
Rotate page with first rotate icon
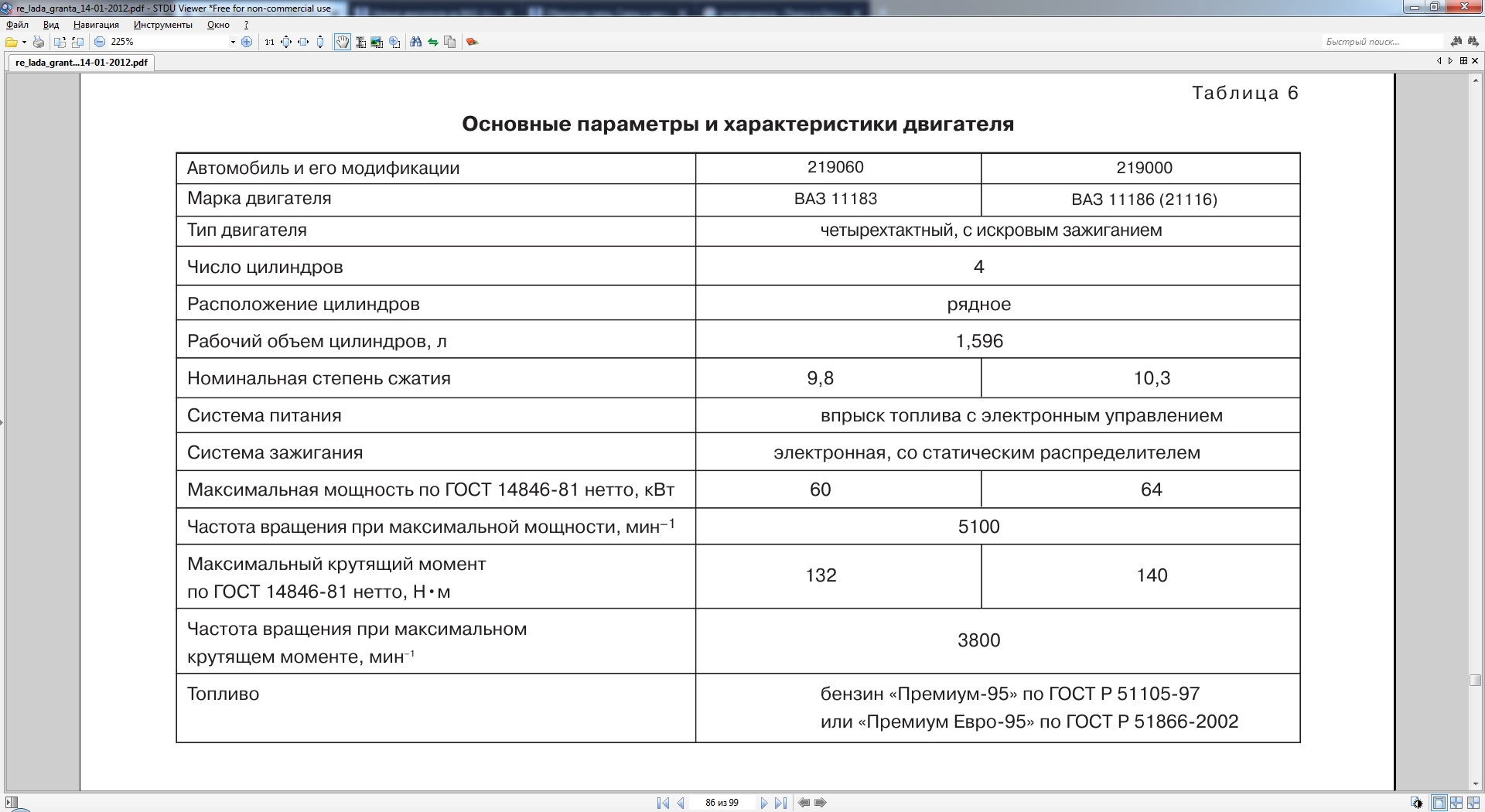pyautogui.click(x=60, y=42)
